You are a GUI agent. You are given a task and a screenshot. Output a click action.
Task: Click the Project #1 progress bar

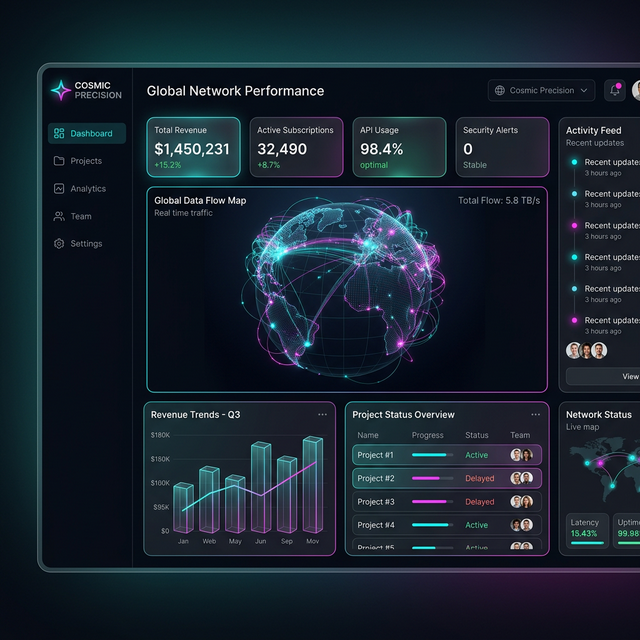click(431, 455)
